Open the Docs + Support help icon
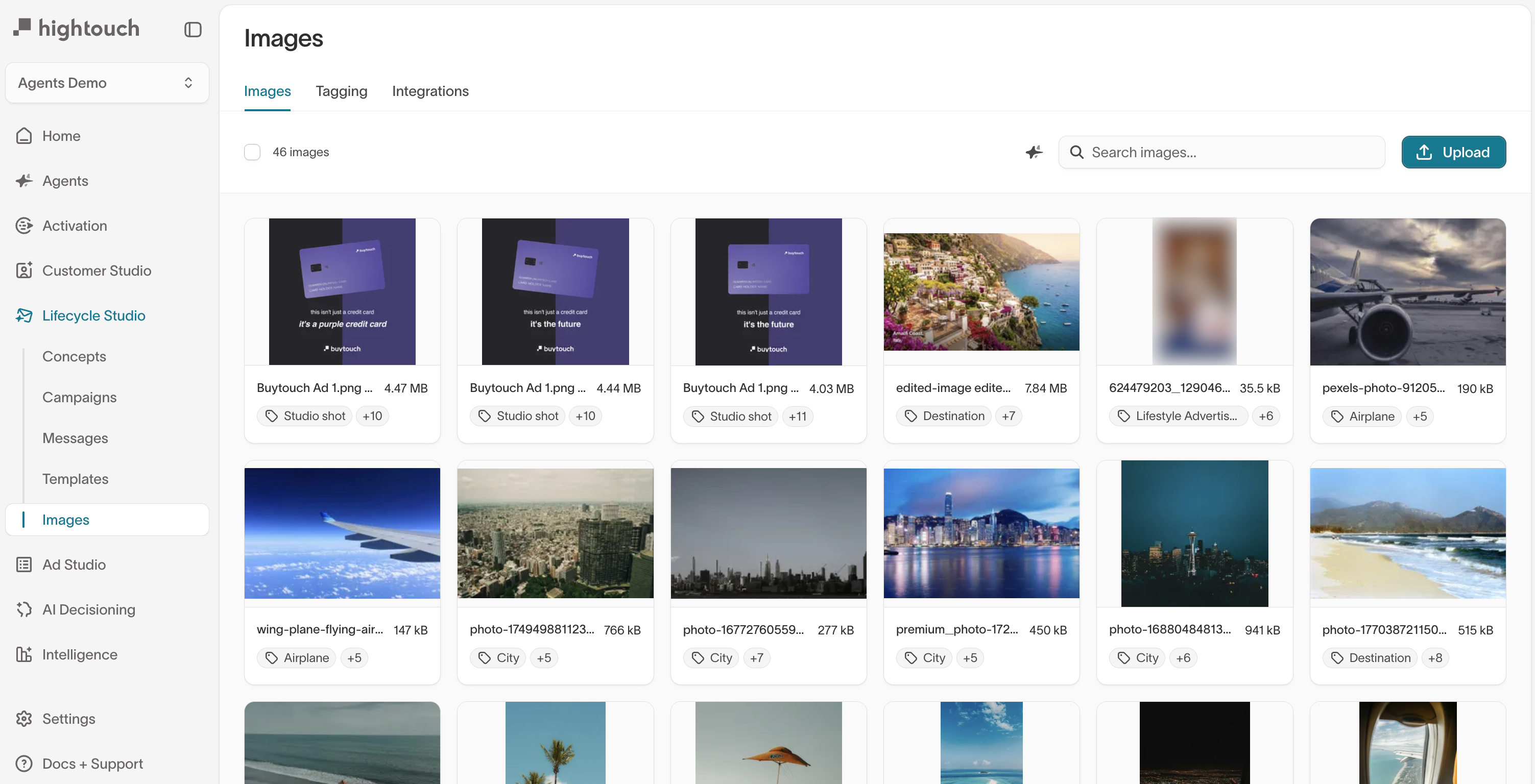 click(x=24, y=763)
